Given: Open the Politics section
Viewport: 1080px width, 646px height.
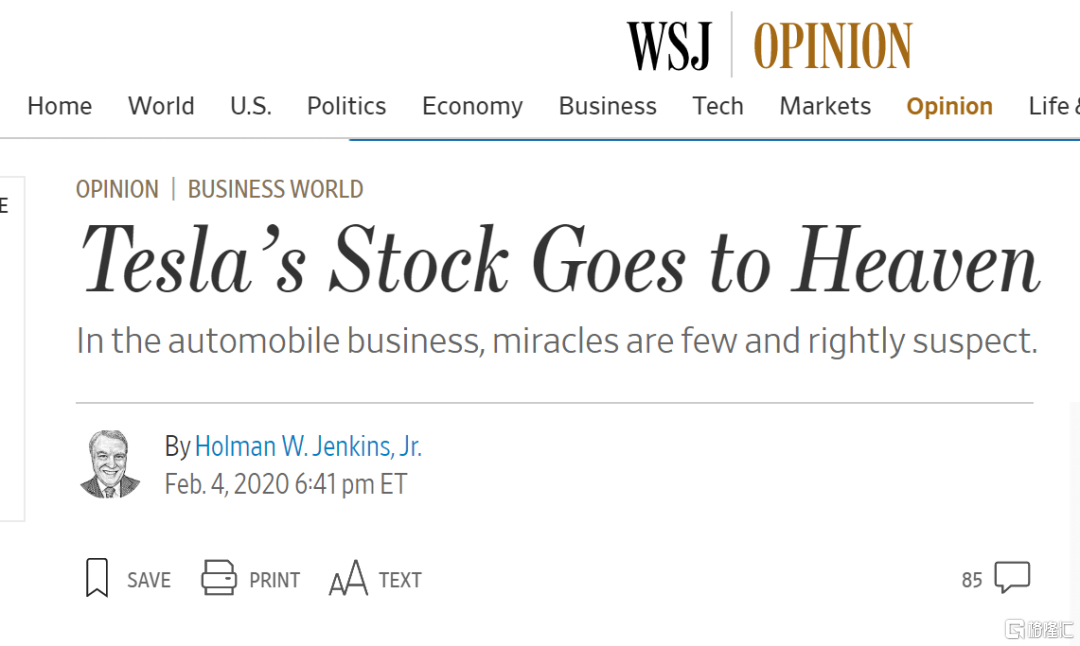Looking at the screenshot, I should coord(346,106).
